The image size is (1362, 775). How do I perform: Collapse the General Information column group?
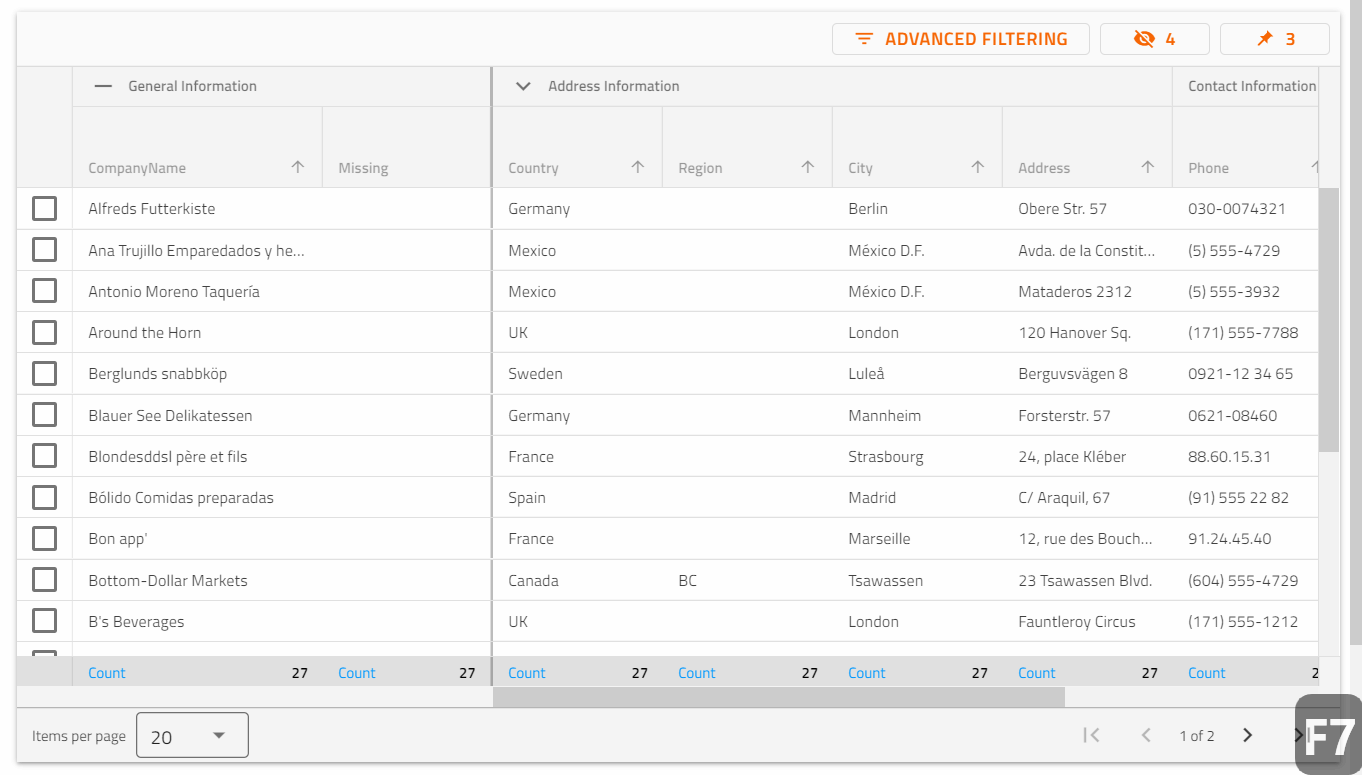click(x=103, y=86)
